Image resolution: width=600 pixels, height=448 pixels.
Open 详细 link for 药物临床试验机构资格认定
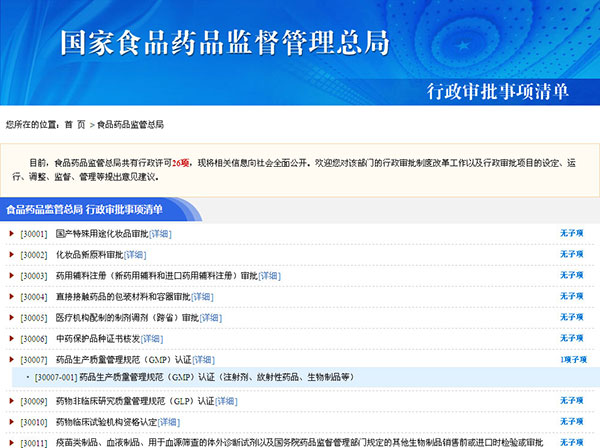[x=169, y=422]
